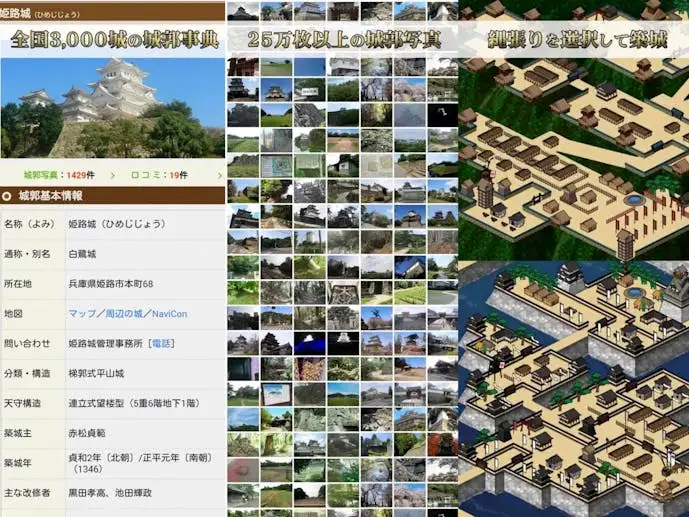Image resolution: width=689 pixels, height=517 pixels.
Task: Tap the 電話 link for 姫路城管理事務所
Action: 161,343
